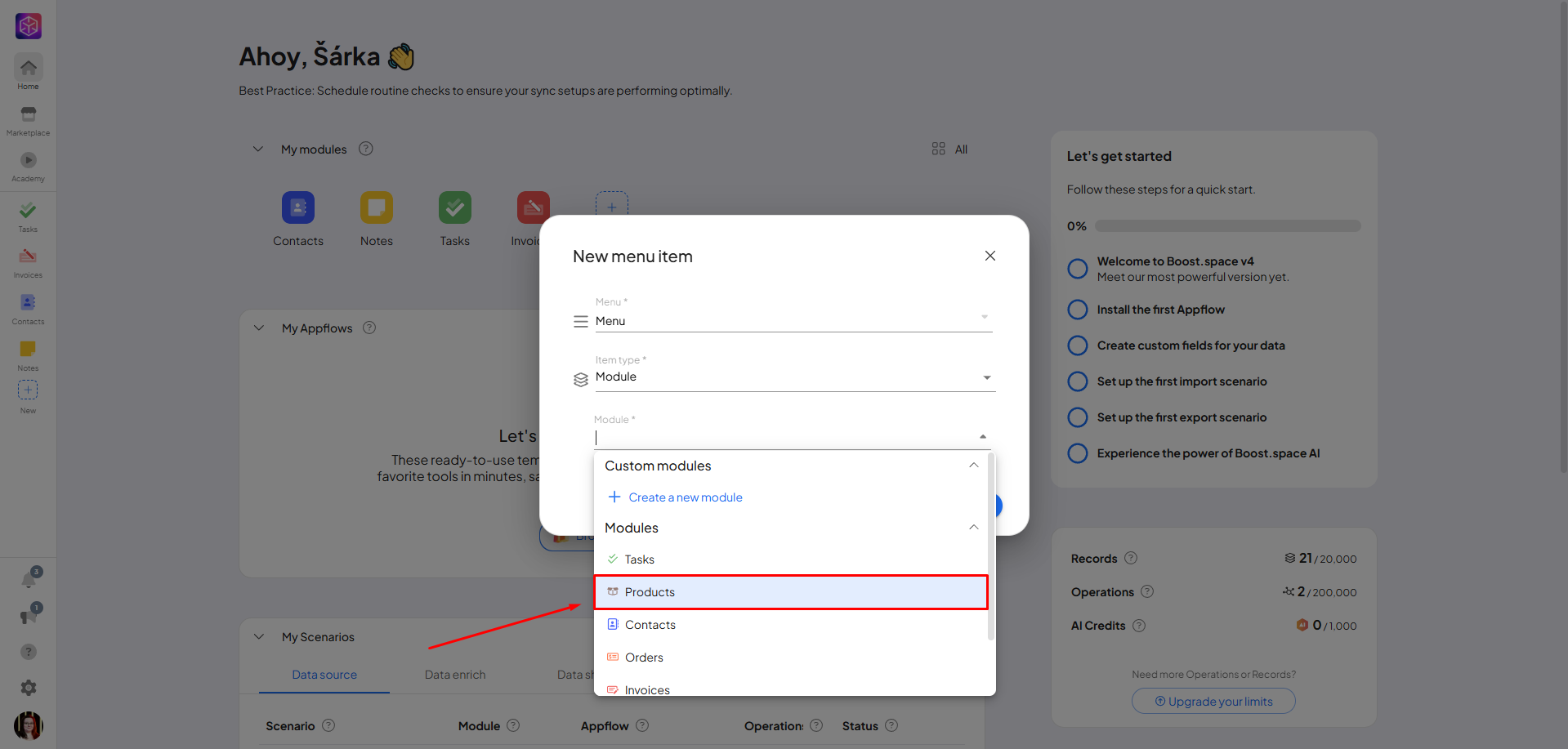Viewport: 1568px width, 749px height.
Task: Open the announcements megaphone icon
Action: coord(29,615)
